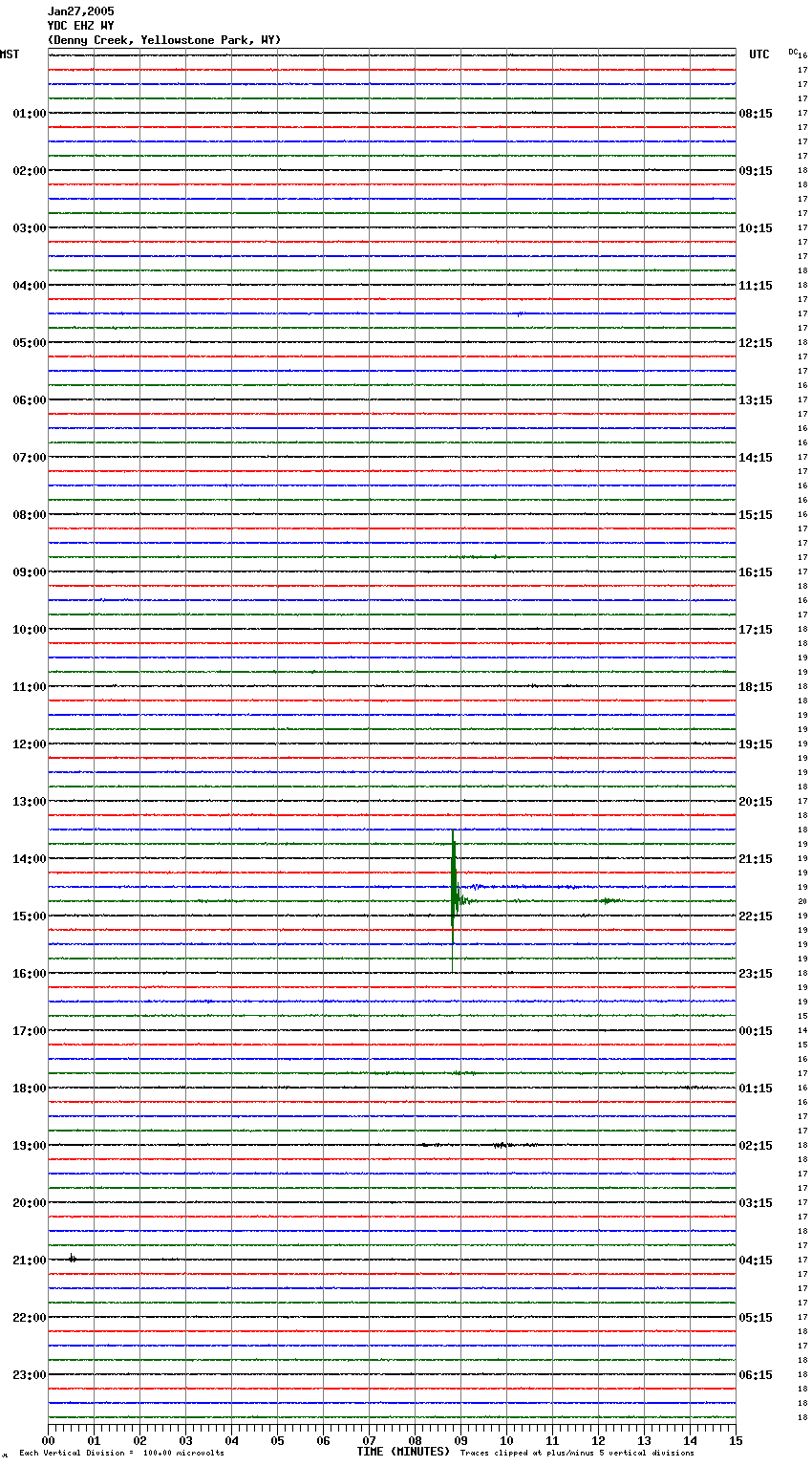812x1466 pixels.
Task: Select the '06:00' MST hour label
Action: pos(30,400)
